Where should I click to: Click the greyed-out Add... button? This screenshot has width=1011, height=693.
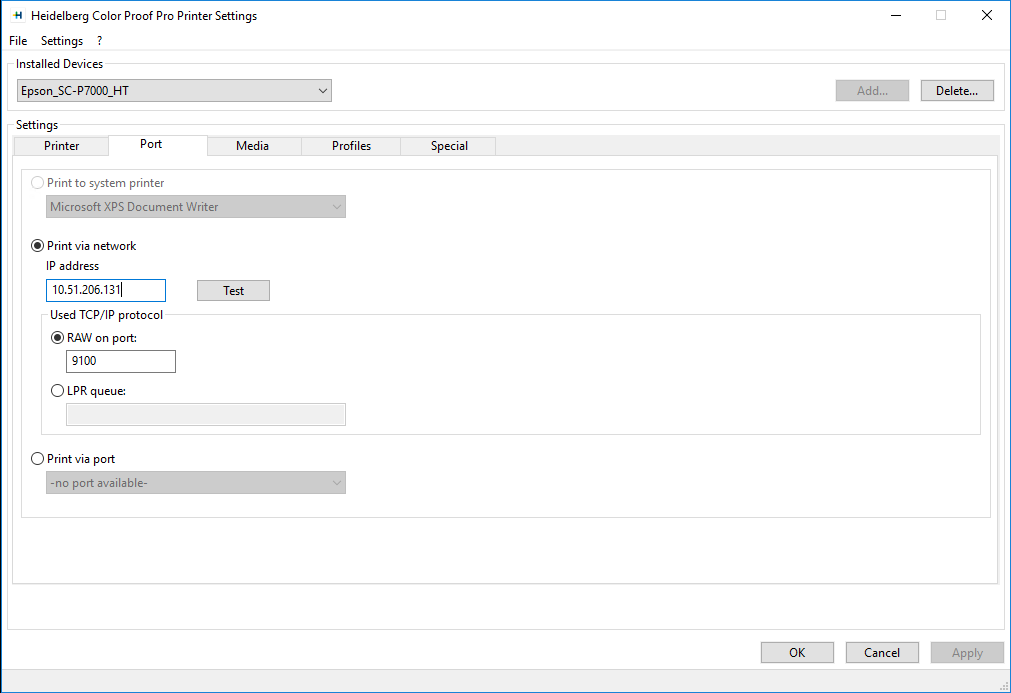pos(872,91)
